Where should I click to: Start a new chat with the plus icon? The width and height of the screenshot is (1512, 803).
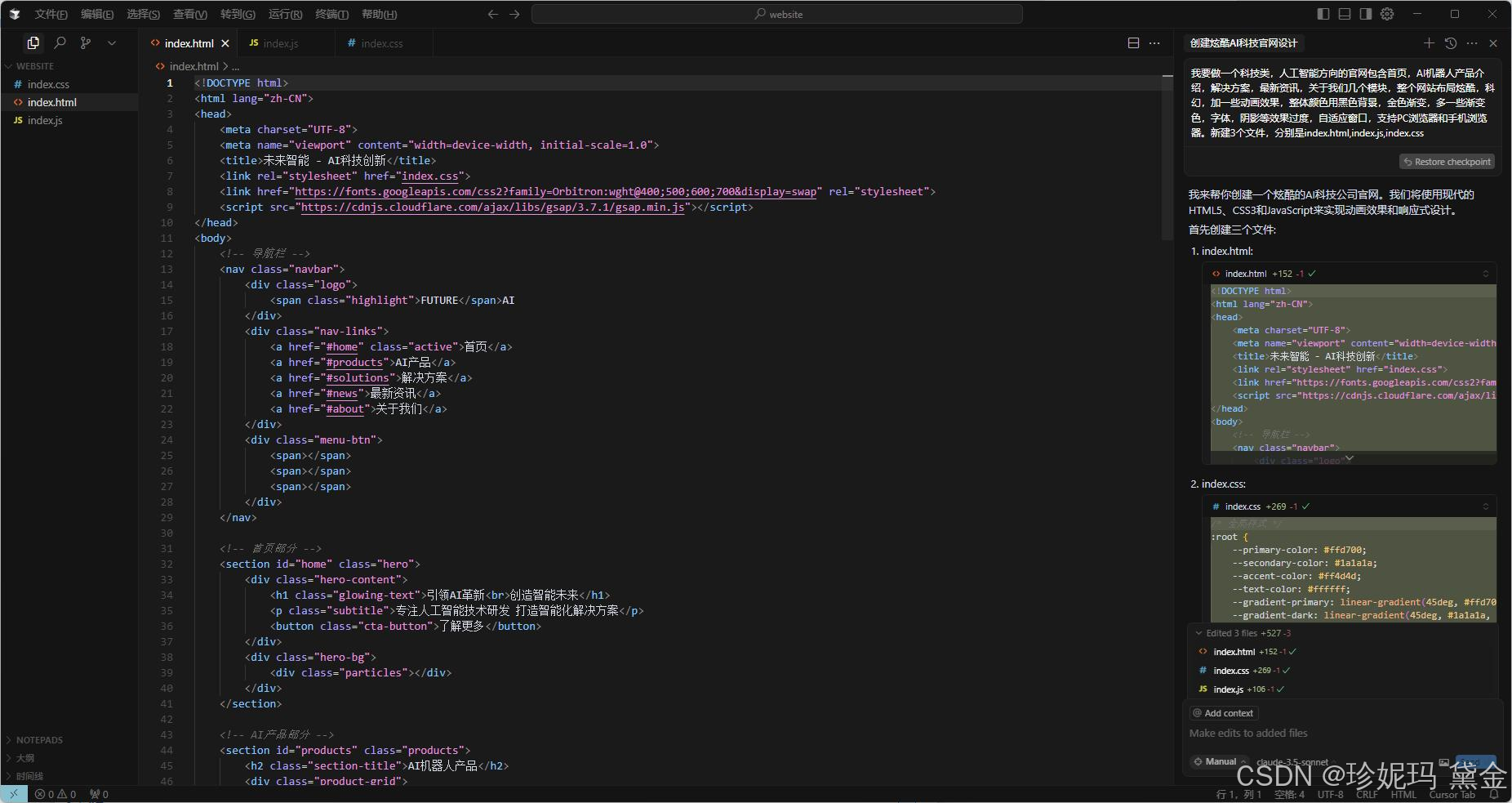tap(1429, 42)
